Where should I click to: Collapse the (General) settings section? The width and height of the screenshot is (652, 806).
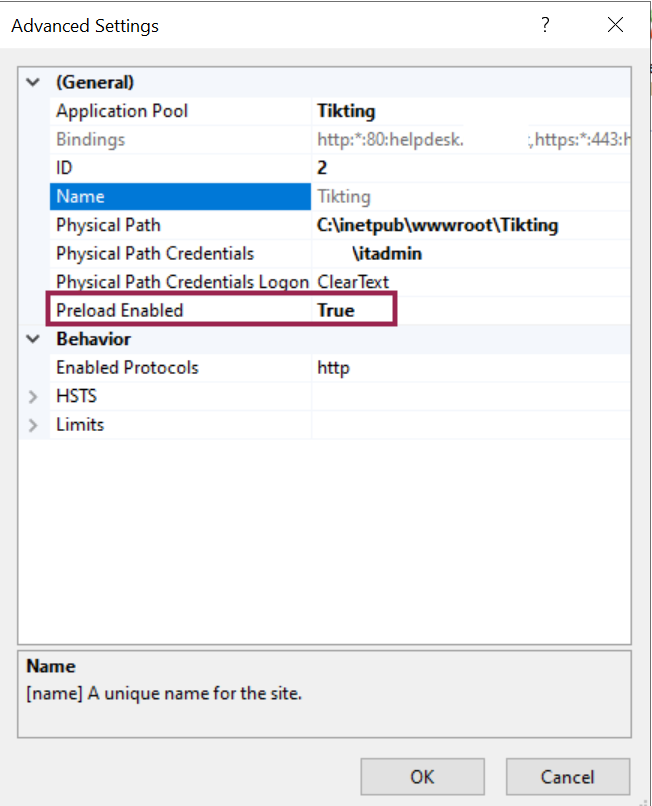coord(32,82)
